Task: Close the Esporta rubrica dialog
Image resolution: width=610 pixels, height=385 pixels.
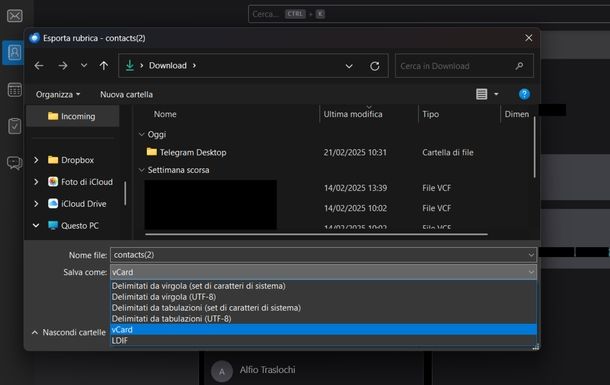Action: [x=528, y=38]
